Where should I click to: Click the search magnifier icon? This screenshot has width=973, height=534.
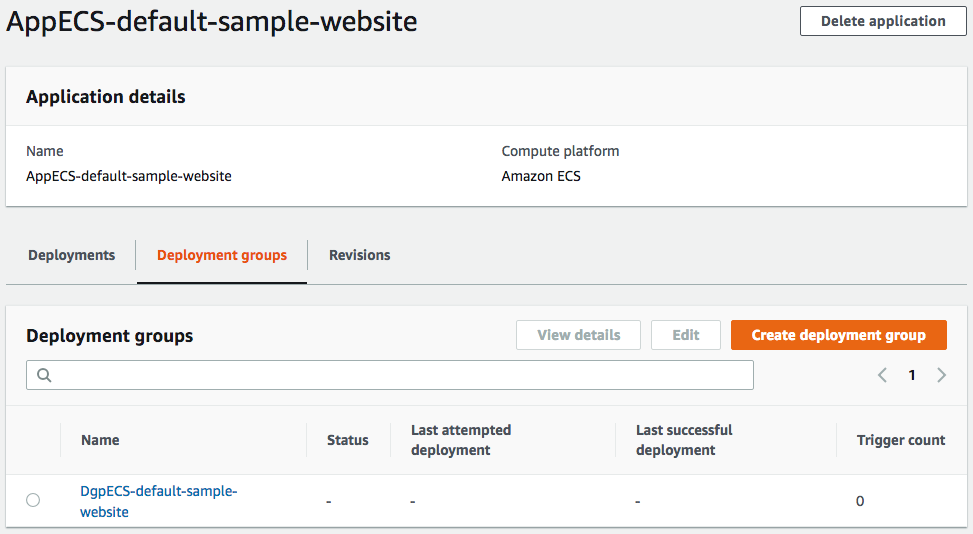44,376
